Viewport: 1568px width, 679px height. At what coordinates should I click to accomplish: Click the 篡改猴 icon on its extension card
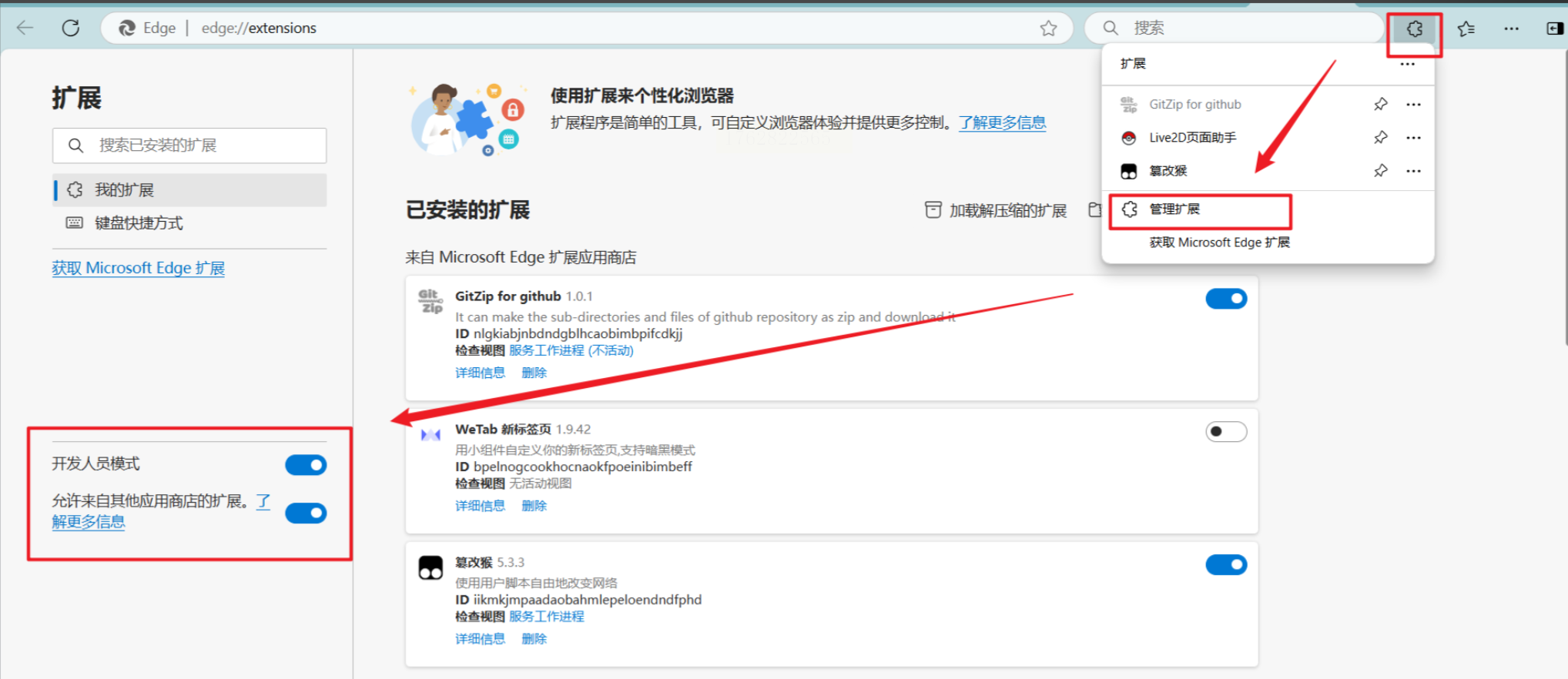[431, 567]
